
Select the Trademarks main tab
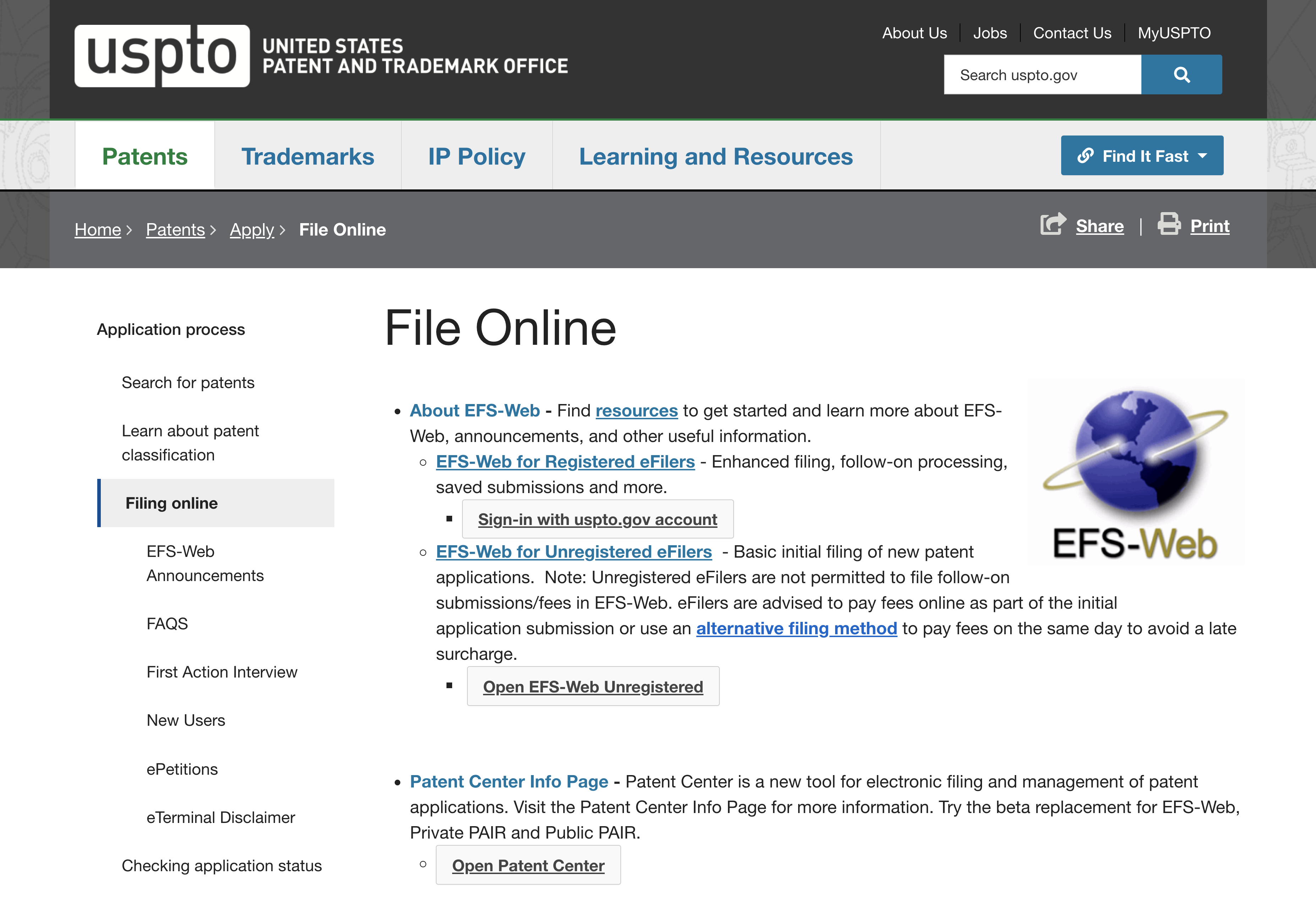[307, 156]
